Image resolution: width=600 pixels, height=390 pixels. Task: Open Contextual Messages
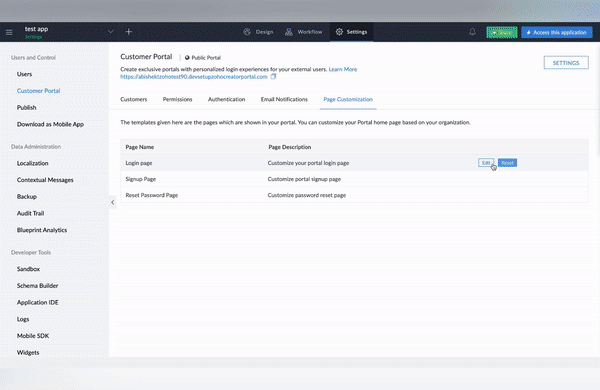pos(45,180)
